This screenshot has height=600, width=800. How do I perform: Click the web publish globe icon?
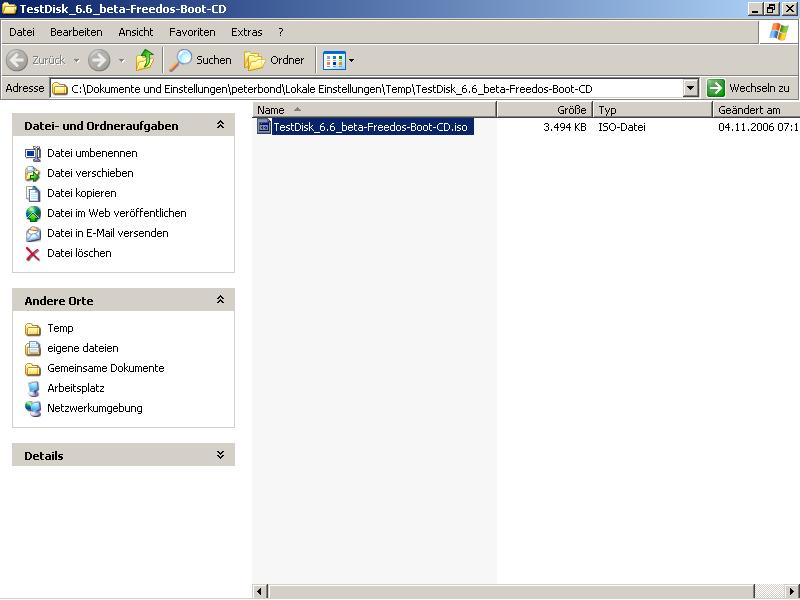33,213
